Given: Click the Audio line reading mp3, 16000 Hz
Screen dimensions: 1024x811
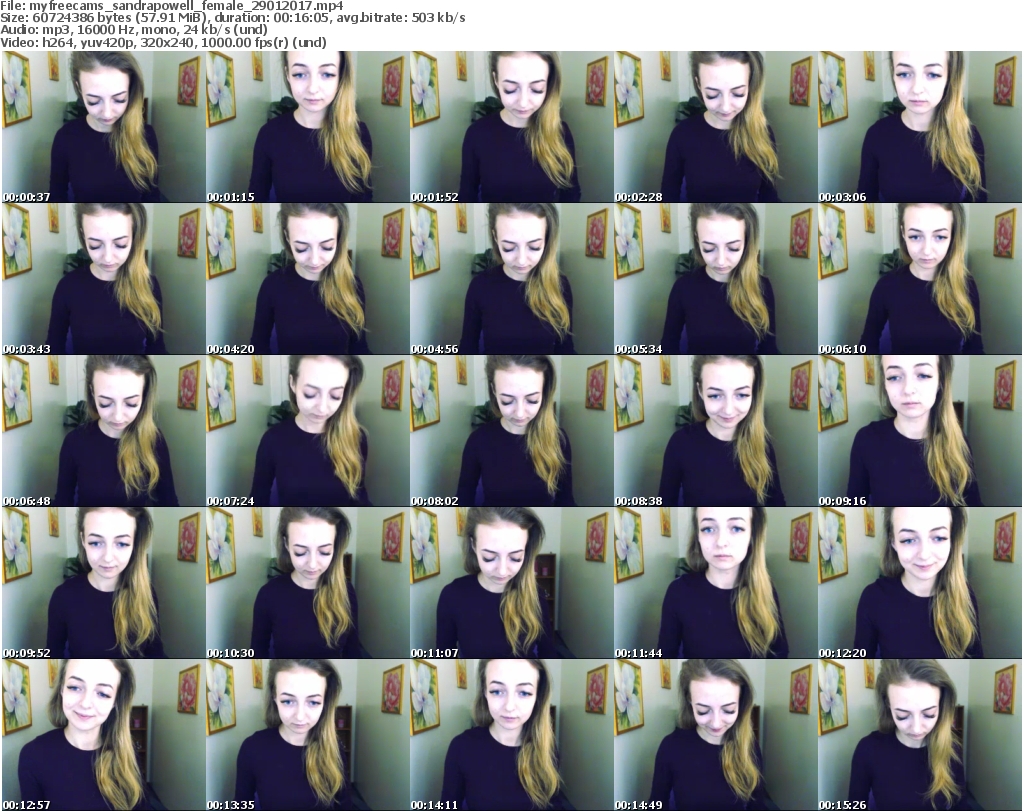Looking at the screenshot, I should [x=134, y=30].
